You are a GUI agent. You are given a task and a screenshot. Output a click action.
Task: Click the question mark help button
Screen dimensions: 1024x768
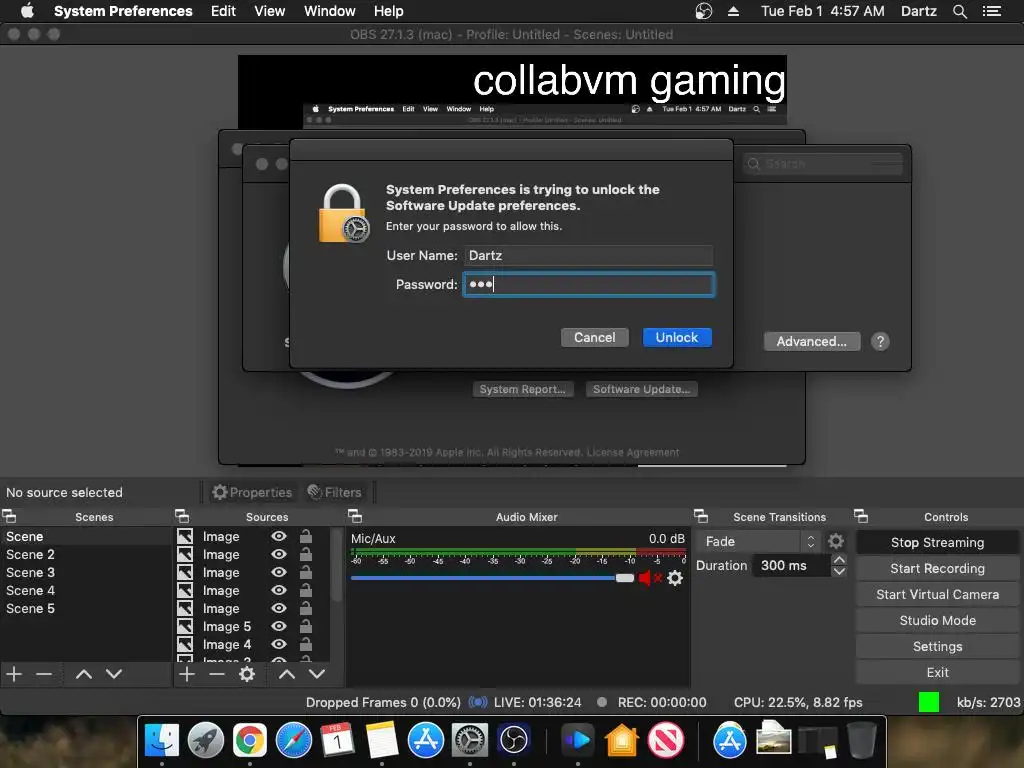click(880, 342)
